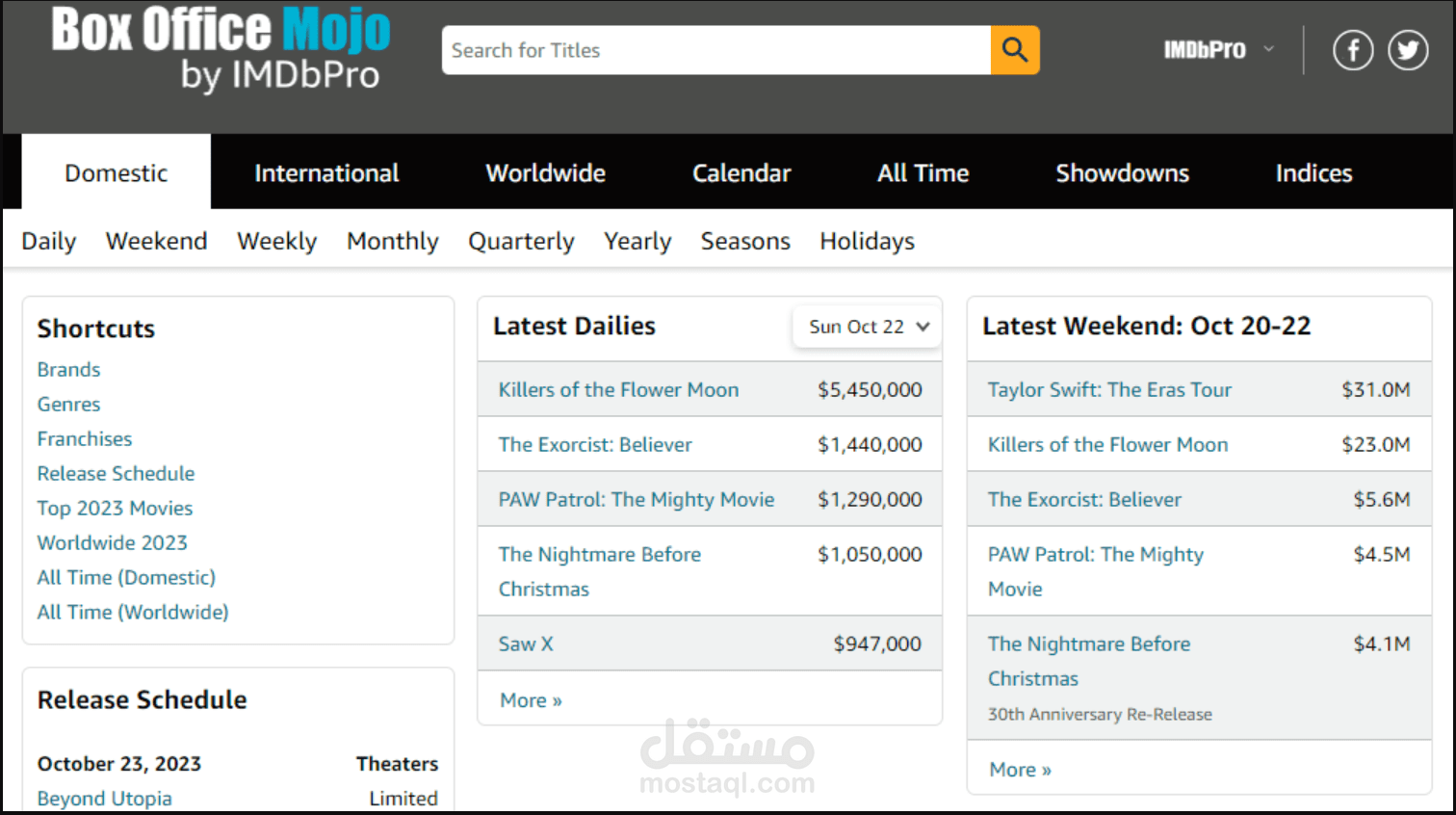Click the $4.5M weekend gross value
This screenshot has width=1456, height=815.
(x=1382, y=555)
